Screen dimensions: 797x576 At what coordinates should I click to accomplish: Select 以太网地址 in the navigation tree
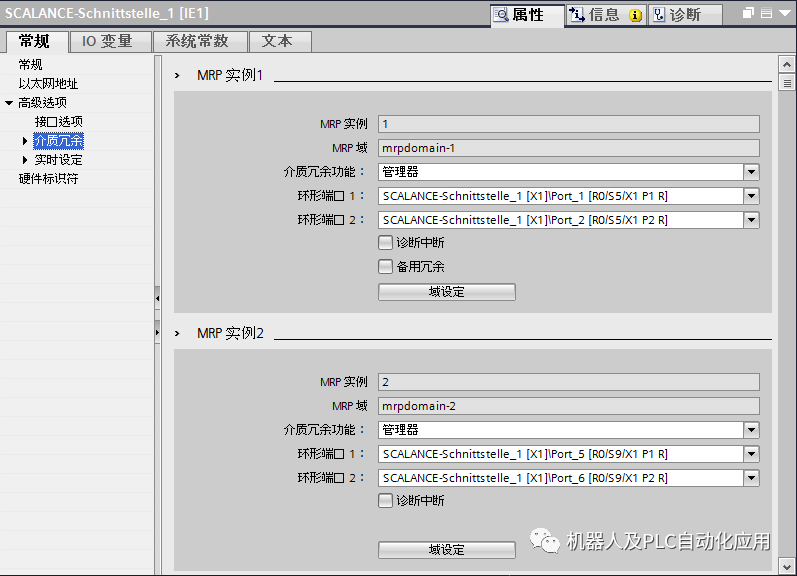[48, 83]
